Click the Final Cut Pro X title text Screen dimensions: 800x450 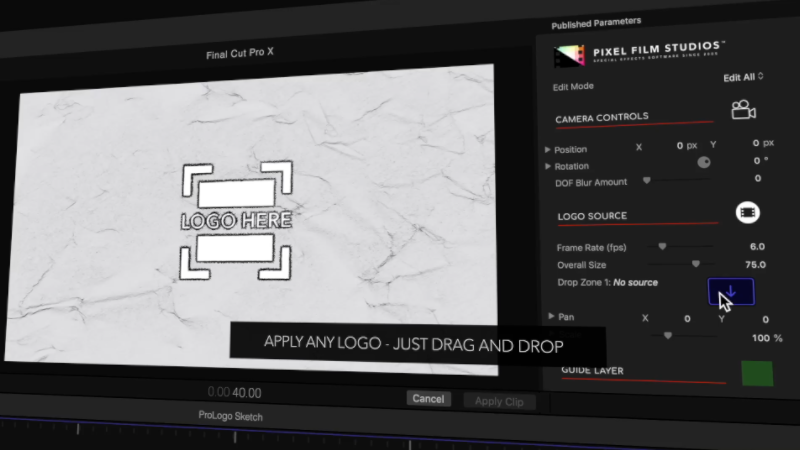point(240,53)
